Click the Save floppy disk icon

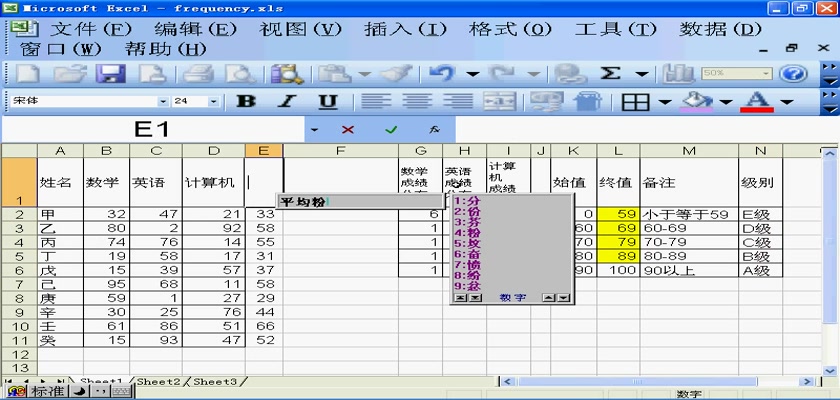108,73
